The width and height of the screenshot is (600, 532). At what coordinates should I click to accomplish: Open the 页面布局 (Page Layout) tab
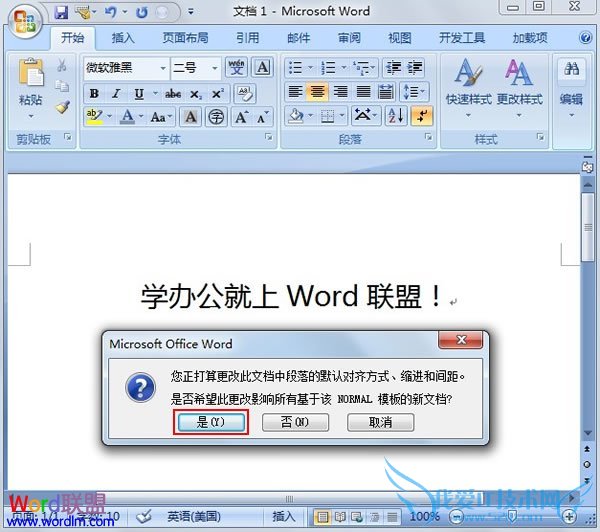click(x=185, y=39)
